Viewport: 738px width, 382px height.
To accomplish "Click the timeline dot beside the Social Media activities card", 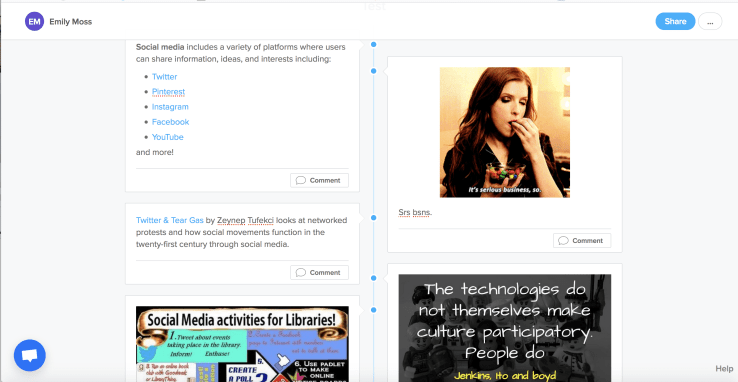I will coord(374,310).
